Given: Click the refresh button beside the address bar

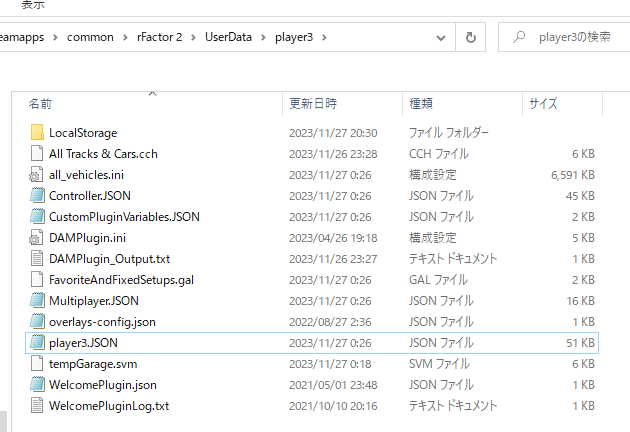Looking at the screenshot, I should point(470,37).
